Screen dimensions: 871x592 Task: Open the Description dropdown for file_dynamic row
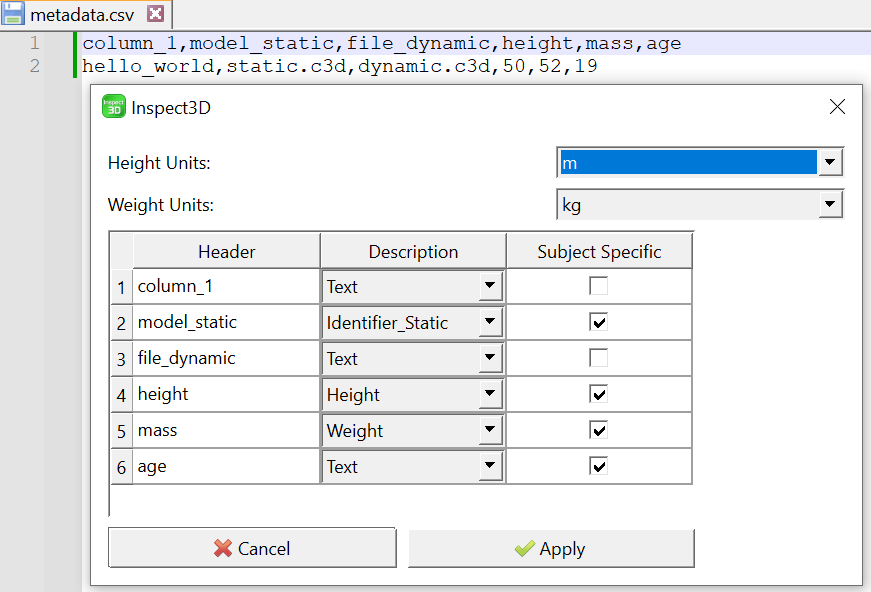point(413,359)
